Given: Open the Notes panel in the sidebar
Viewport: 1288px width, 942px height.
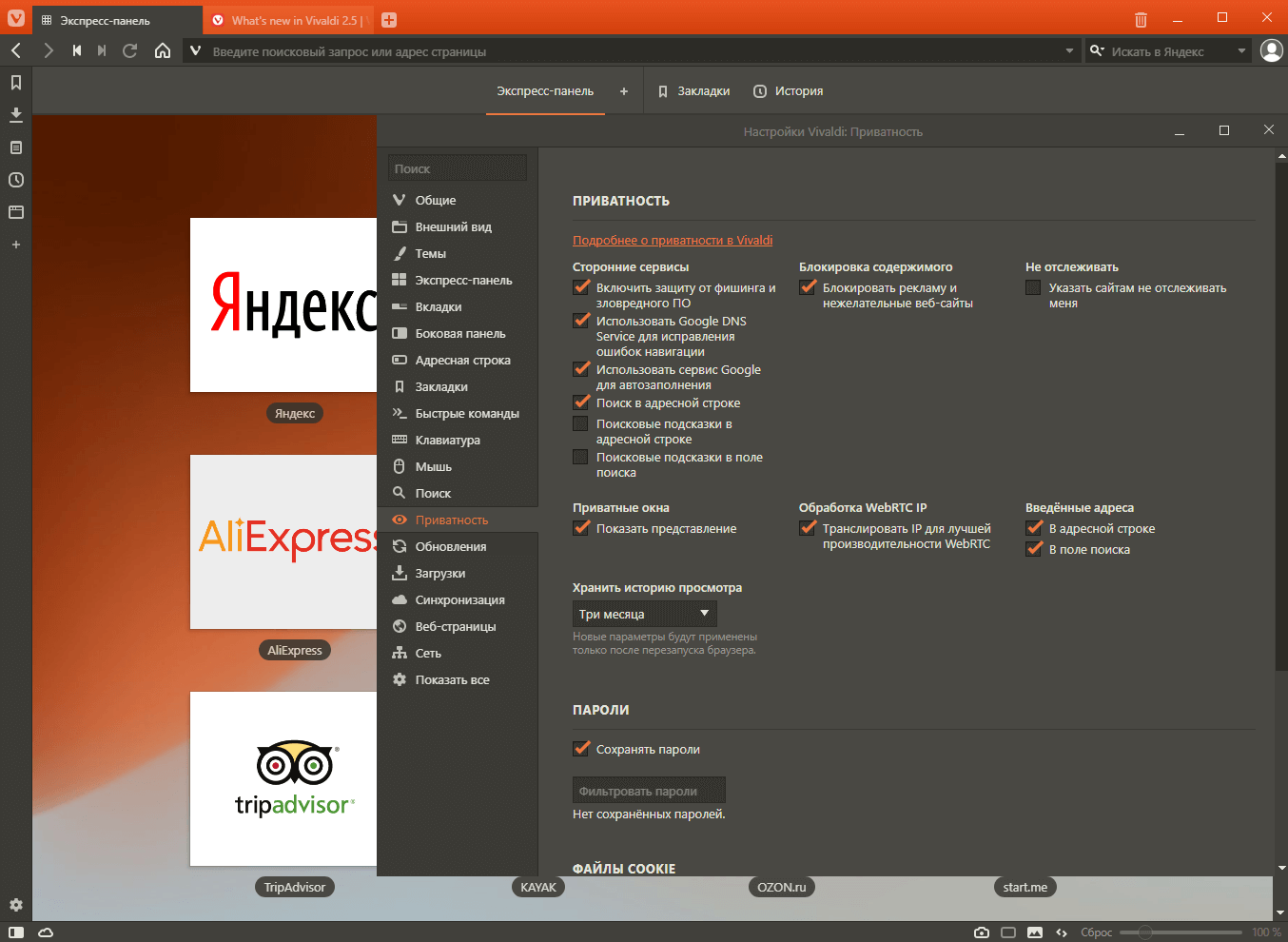Looking at the screenshot, I should [x=15, y=147].
